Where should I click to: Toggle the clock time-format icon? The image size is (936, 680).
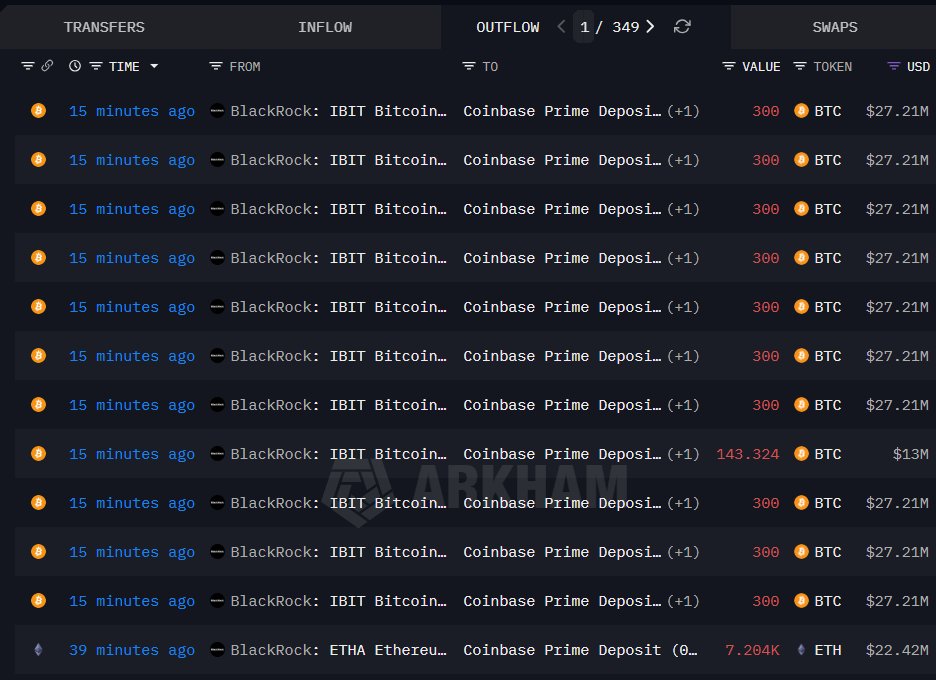pos(75,66)
